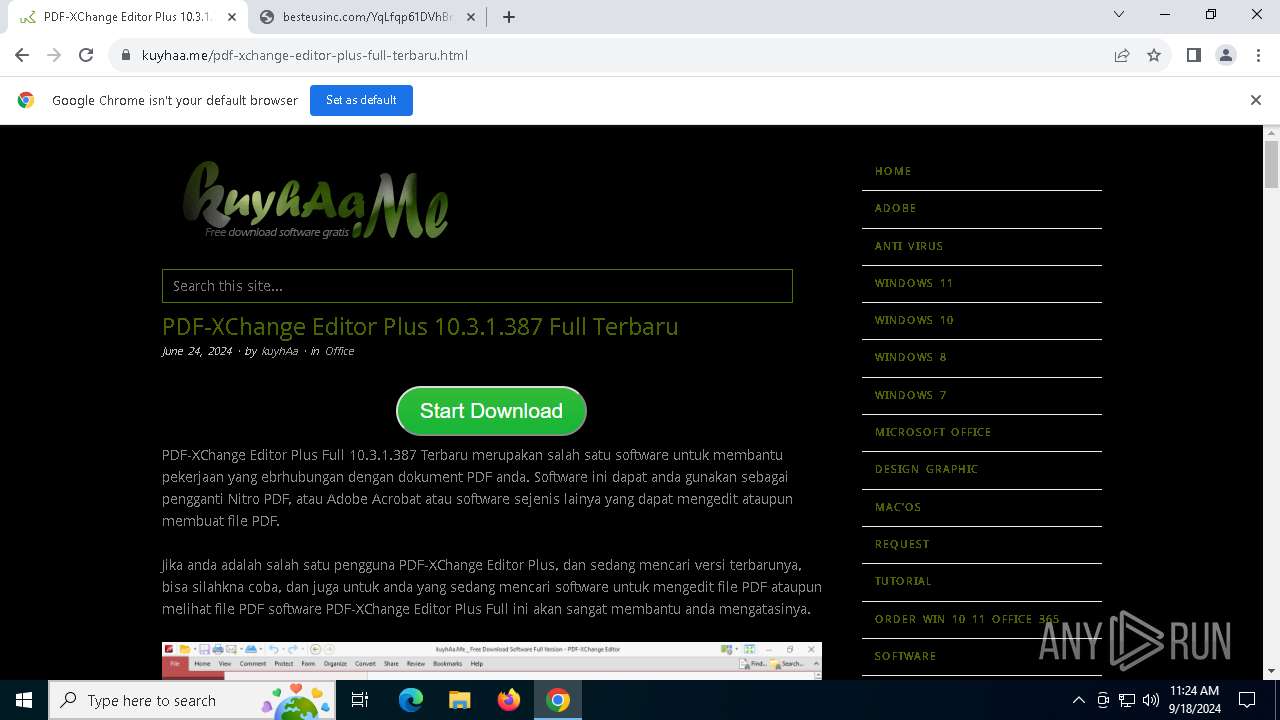Click the taskbar search box
The height and width of the screenshot is (720, 1280).
pos(194,700)
